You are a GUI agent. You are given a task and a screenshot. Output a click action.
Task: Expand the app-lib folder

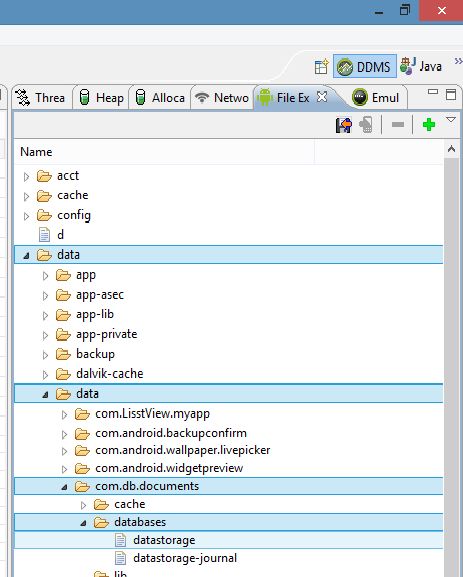point(45,315)
